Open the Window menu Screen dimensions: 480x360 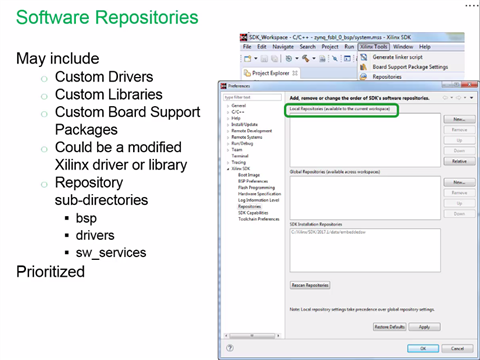[403, 47]
